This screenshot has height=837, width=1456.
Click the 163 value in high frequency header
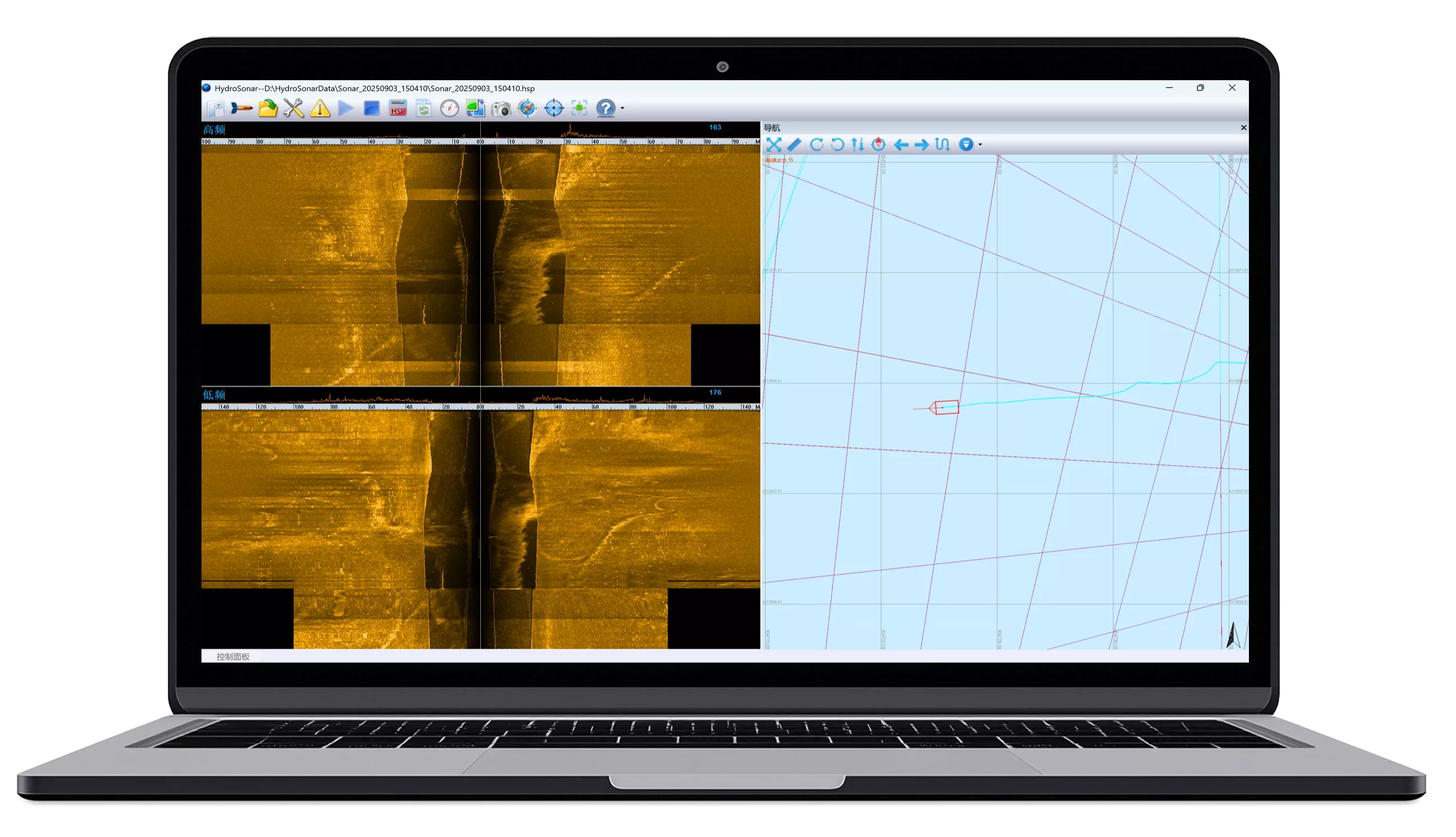(715, 127)
